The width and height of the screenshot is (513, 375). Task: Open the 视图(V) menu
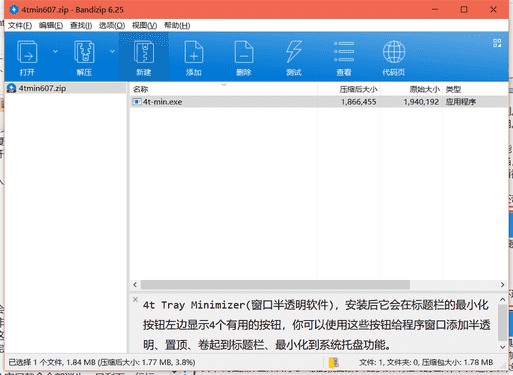[x=144, y=26]
